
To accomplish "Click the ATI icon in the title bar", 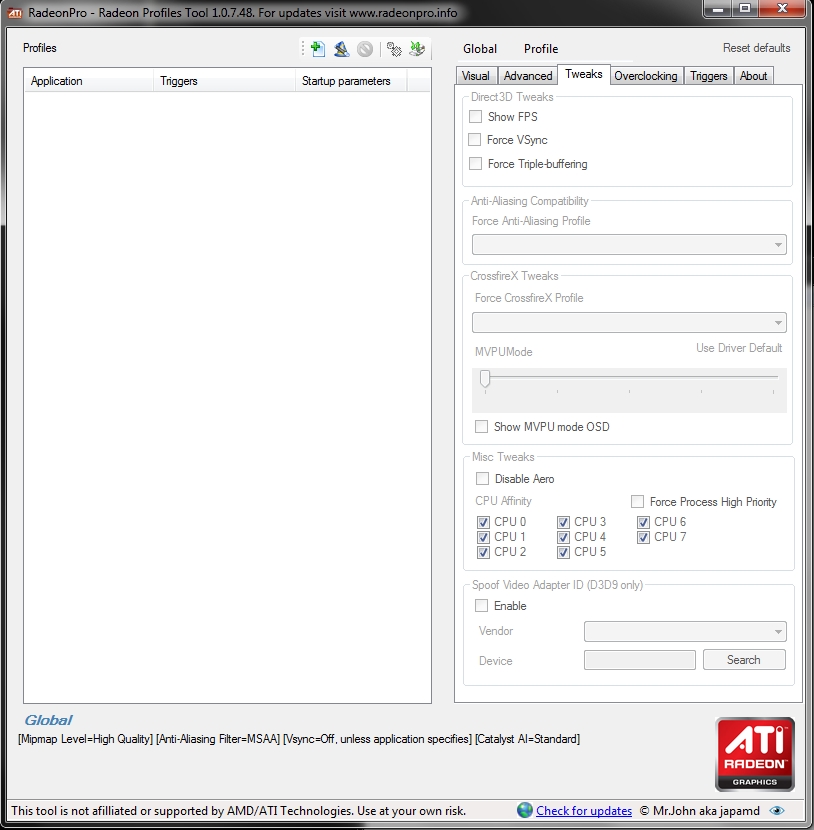I will click(x=15, y=13).
